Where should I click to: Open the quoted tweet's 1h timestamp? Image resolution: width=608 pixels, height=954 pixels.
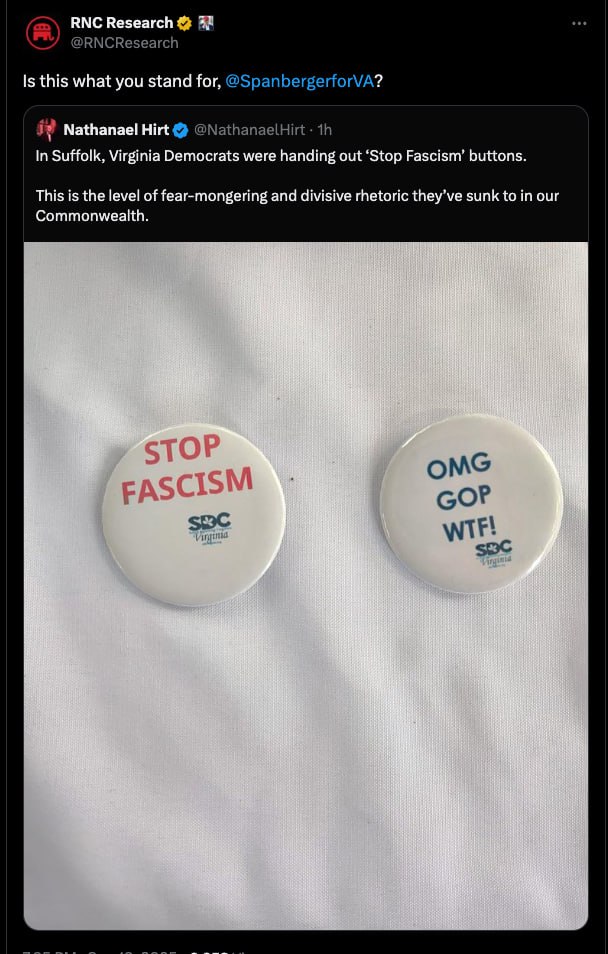324,130
